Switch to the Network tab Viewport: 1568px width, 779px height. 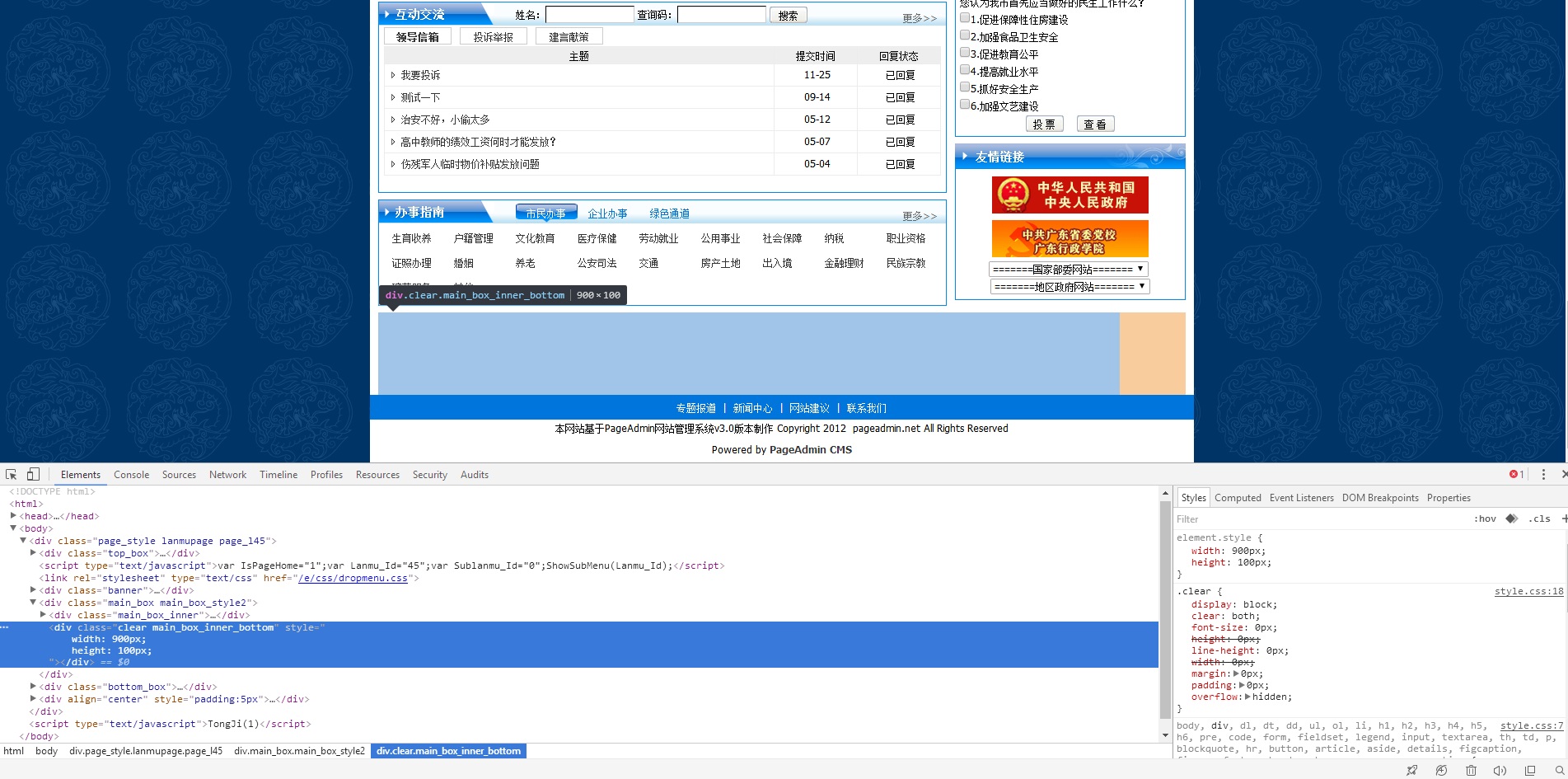tap(227, 475)
